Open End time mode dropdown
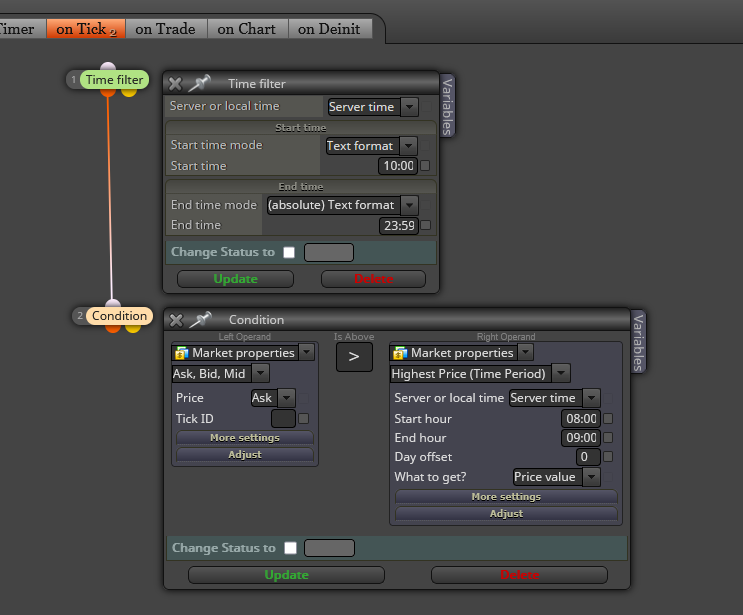Viewport: 743px width, 615px height. (x=343, y=205)
